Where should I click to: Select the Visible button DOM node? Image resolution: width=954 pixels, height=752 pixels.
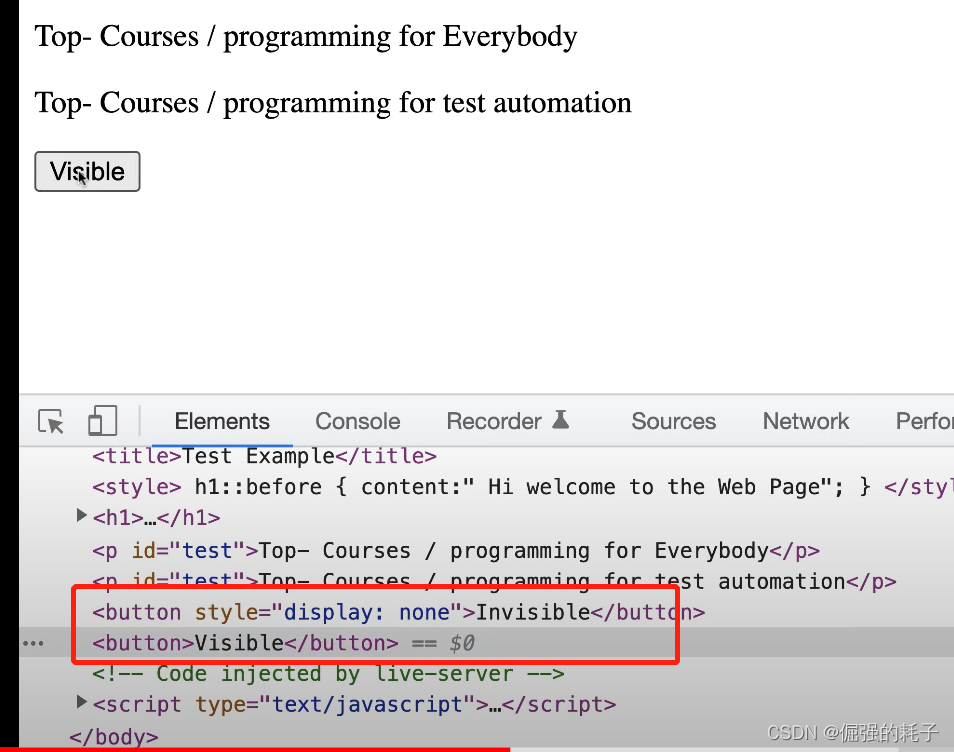(x=245, y=643)
